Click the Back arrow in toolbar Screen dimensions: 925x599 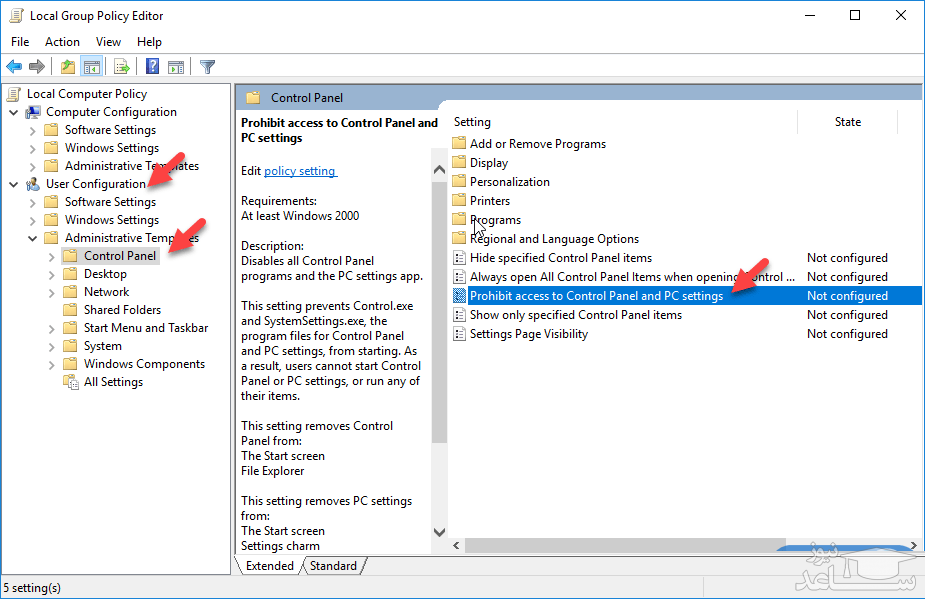click(x=14, y=67)
